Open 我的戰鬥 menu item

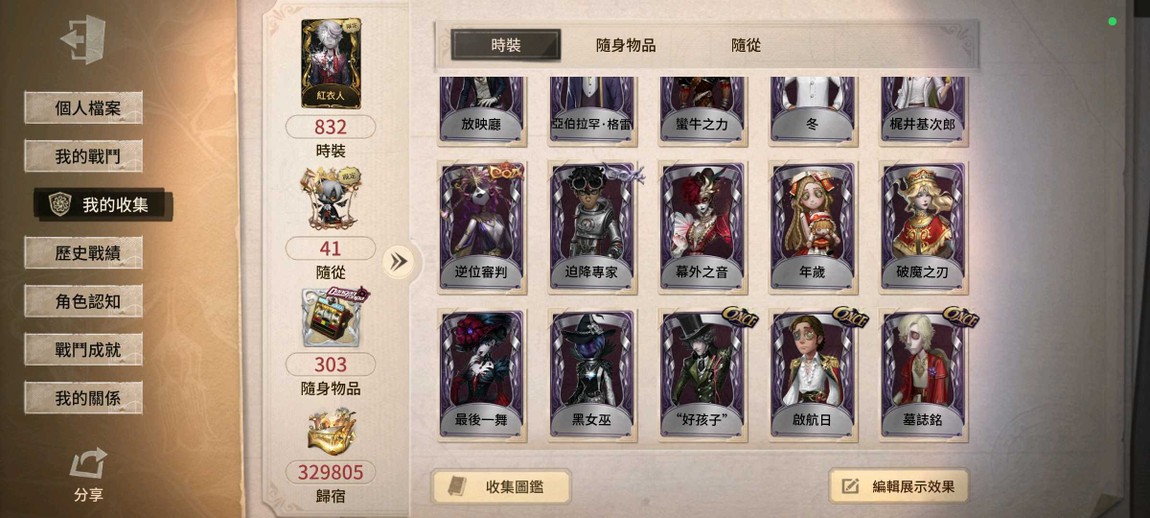point(84,156)
